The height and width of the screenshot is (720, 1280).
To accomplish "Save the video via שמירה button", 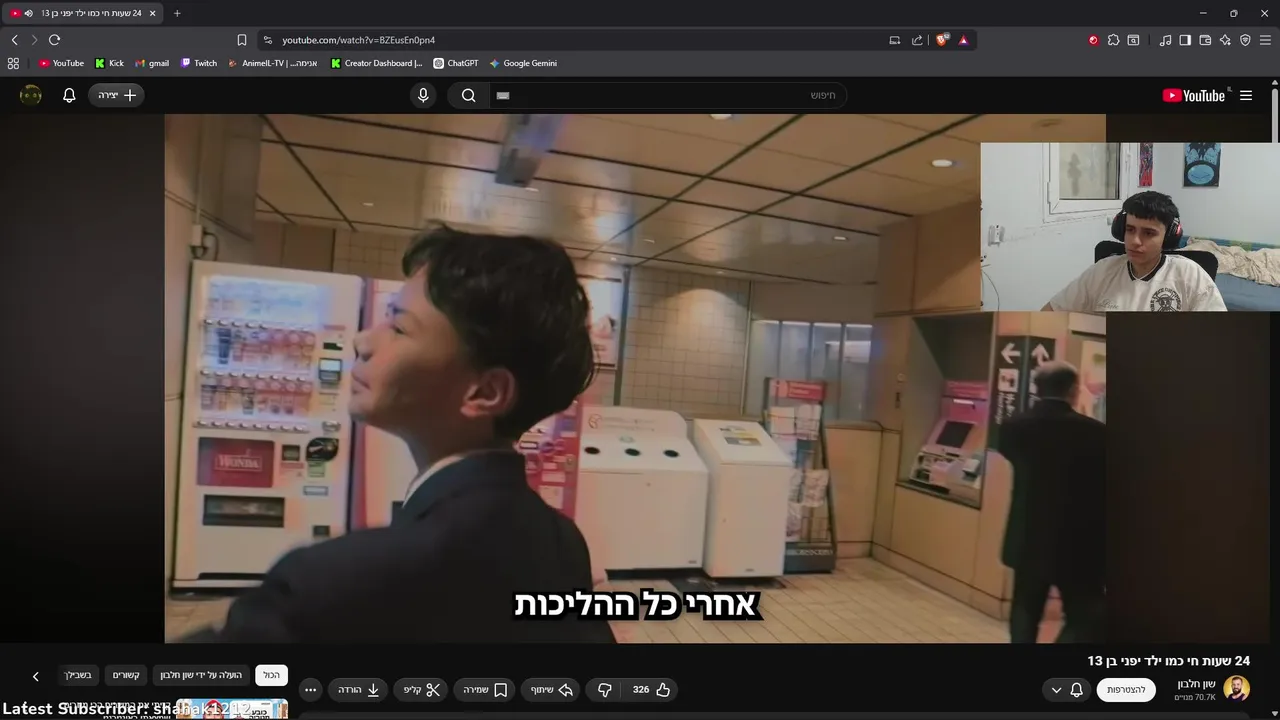I will tap(485, 690).
